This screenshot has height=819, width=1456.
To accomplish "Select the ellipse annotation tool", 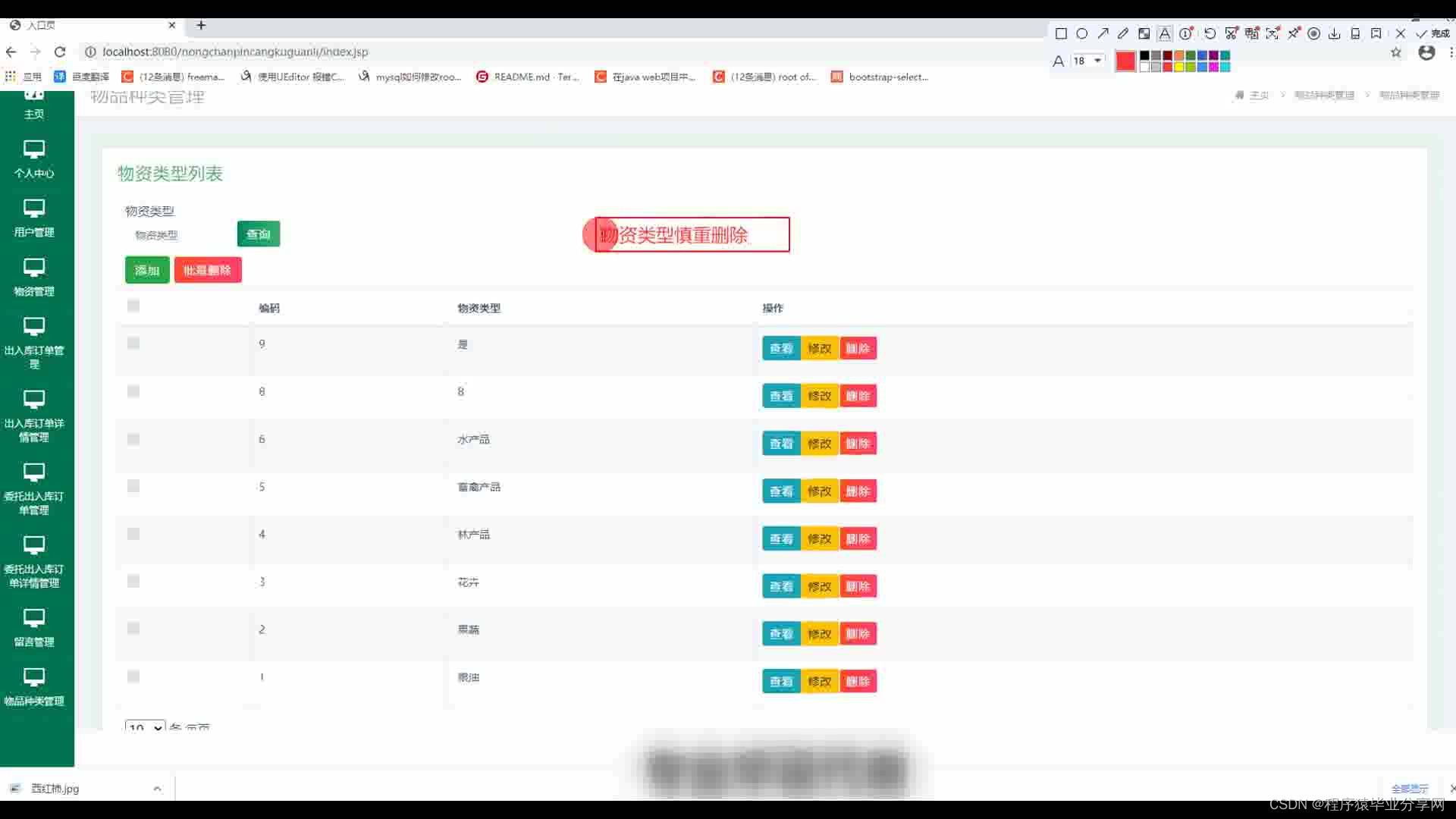I will coord(1082,33).
